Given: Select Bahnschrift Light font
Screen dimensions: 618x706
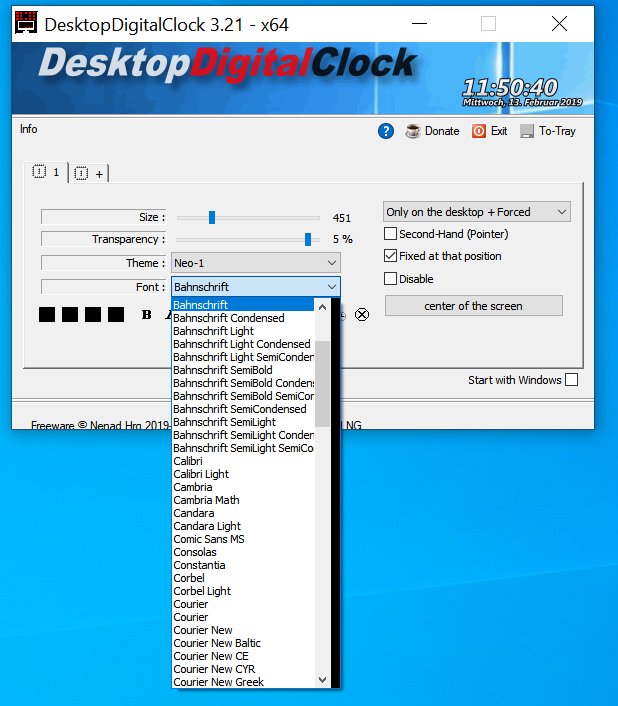Looking at the screenshot, I should 244,331.
